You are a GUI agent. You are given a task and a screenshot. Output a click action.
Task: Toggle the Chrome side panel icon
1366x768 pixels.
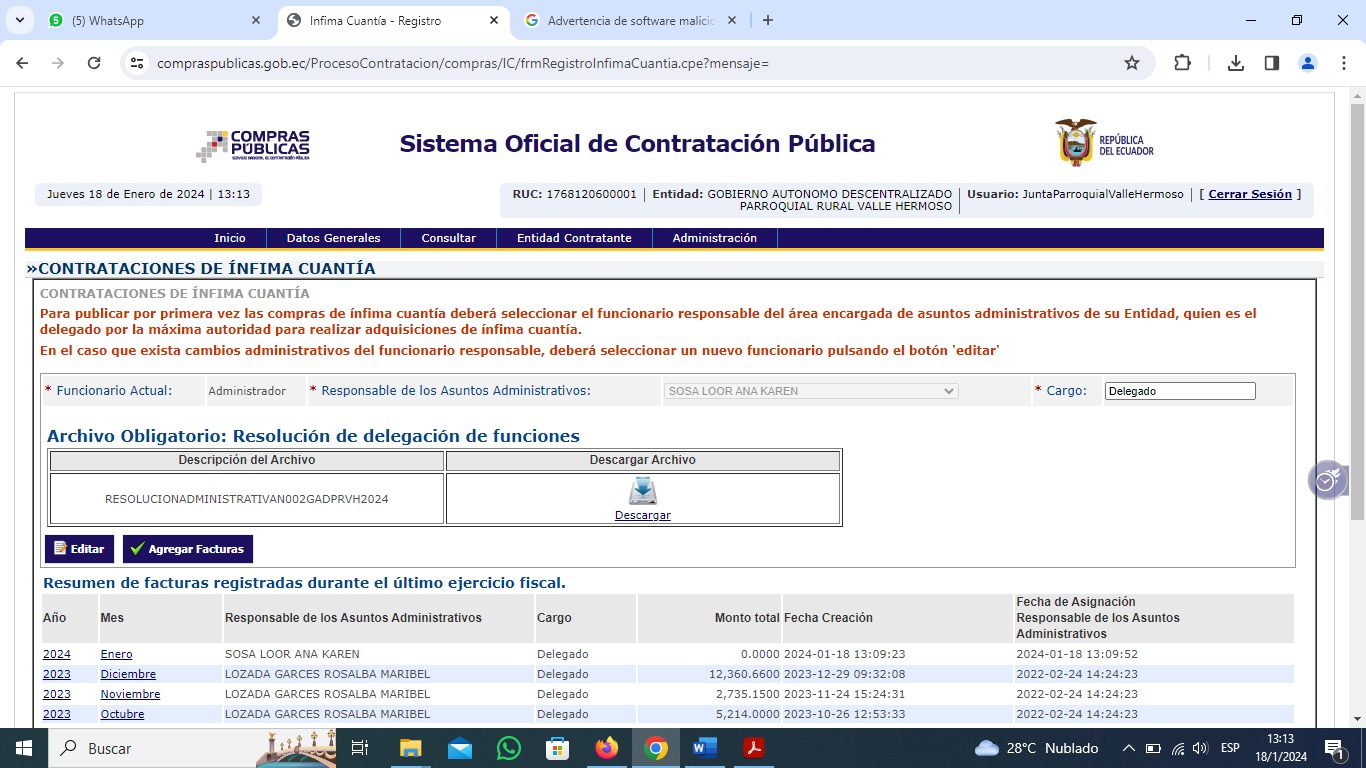[x=1272, y=63]
